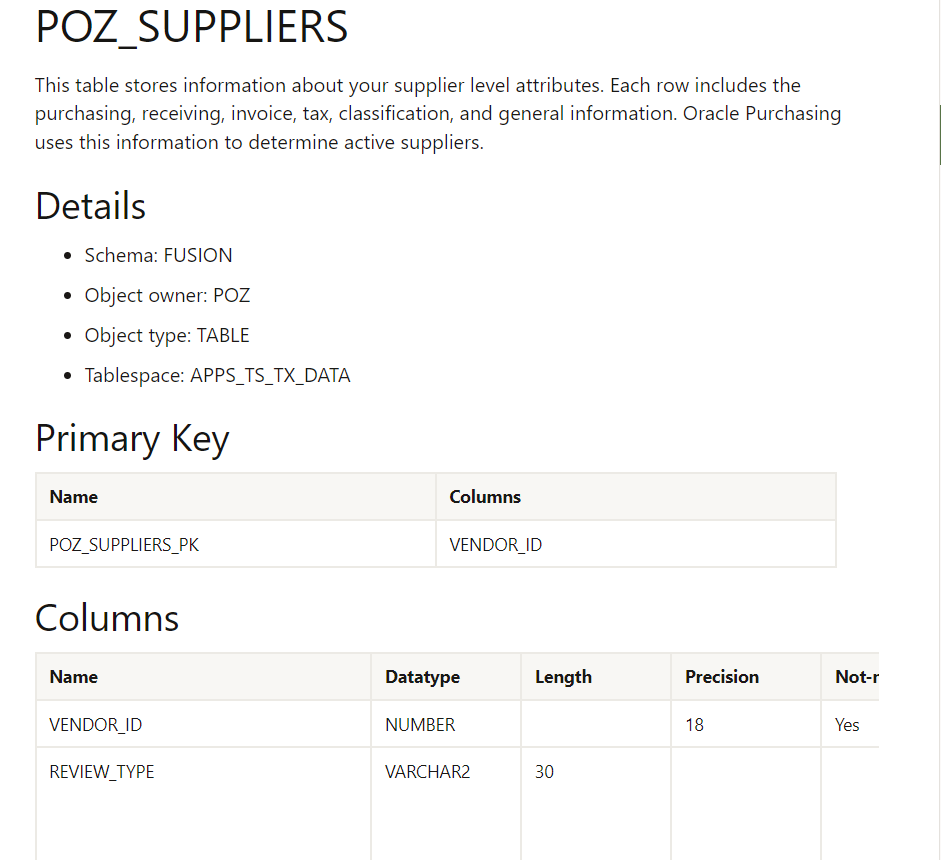The height and width of the screenshot is (860, 941).
Task: Click the Primary Key section heading
Action: [x=133, y=439]
